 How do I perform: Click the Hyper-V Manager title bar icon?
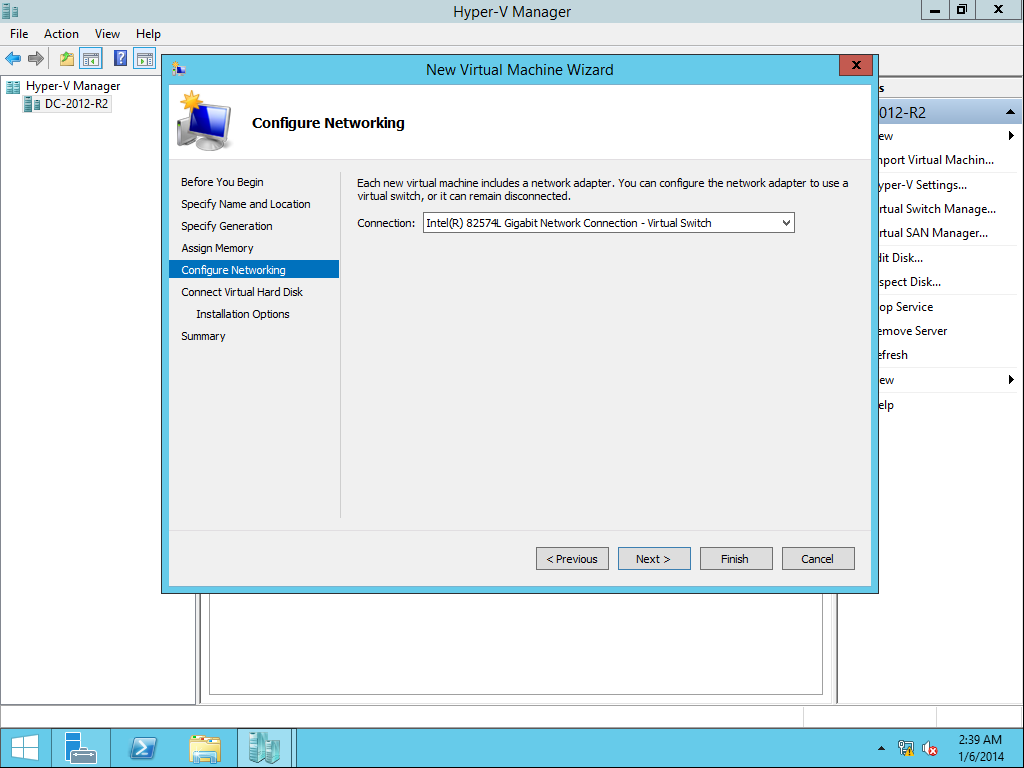click(10, 11)
